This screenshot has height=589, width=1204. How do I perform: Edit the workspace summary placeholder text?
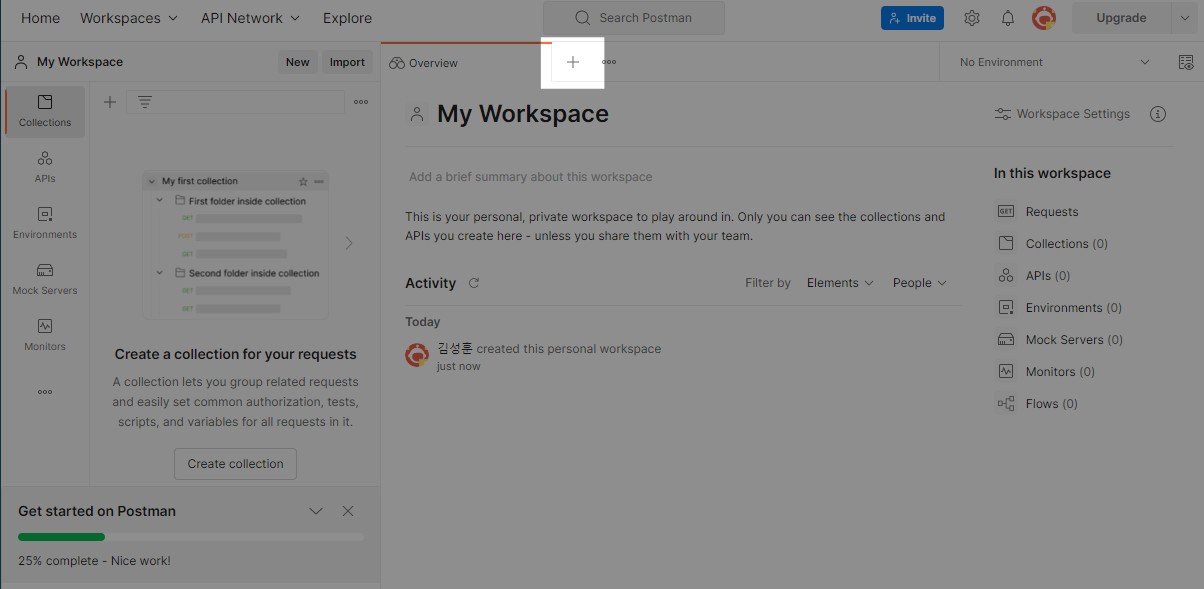[x=530, y=177]
